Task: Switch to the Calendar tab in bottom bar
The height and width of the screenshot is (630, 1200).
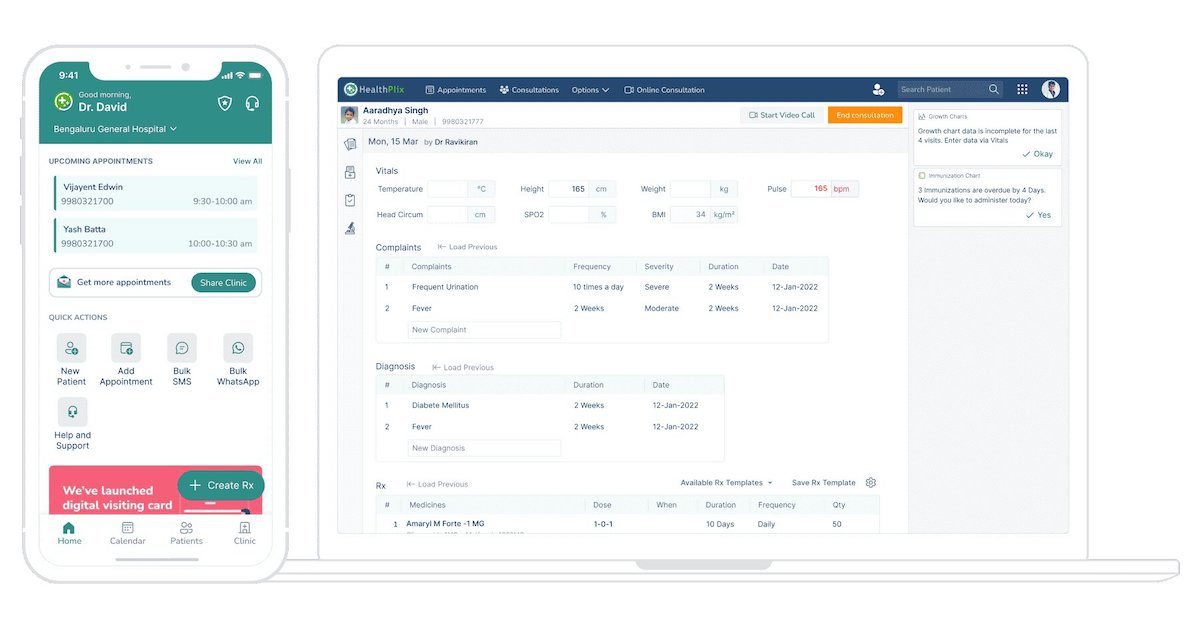Action: [127, 533]
